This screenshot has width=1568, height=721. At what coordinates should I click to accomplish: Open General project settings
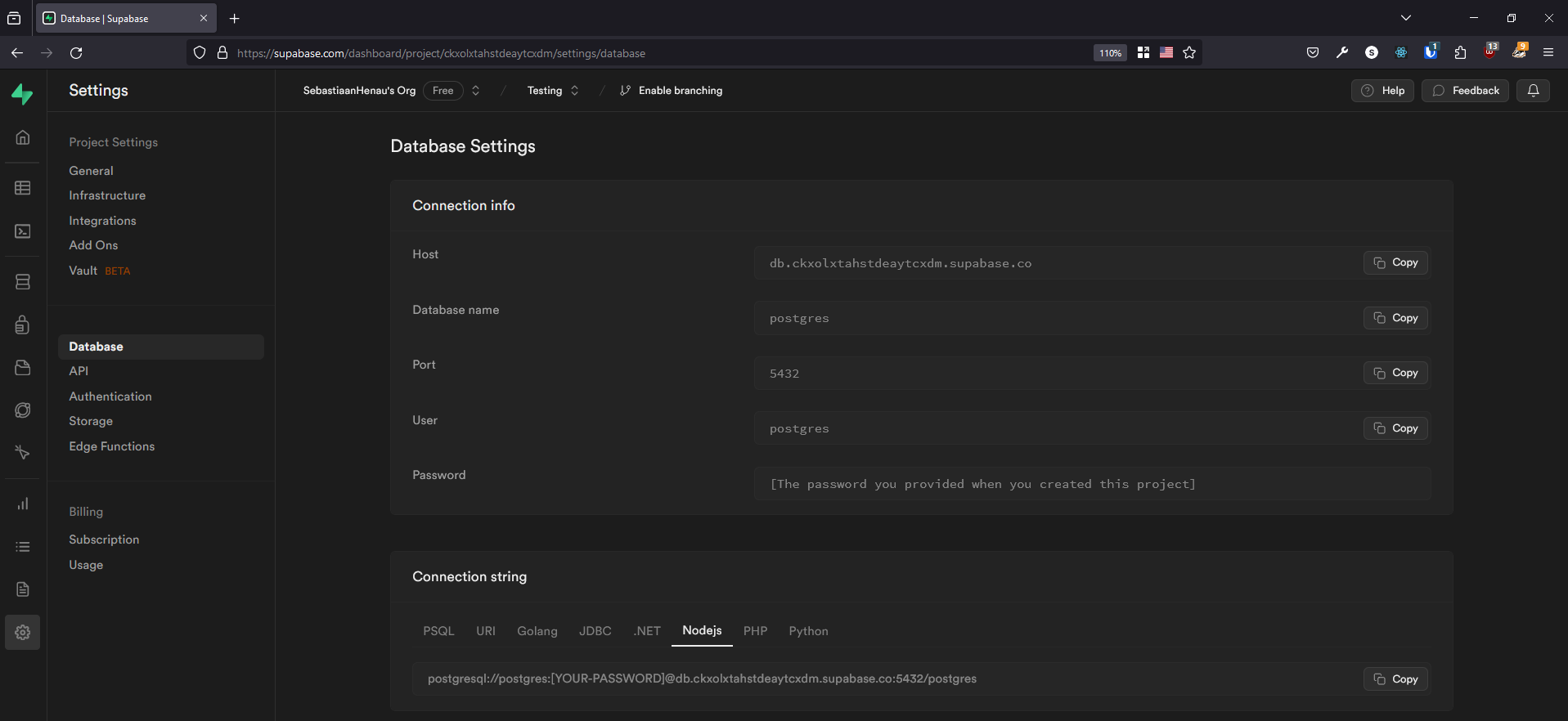pos(92,171)
